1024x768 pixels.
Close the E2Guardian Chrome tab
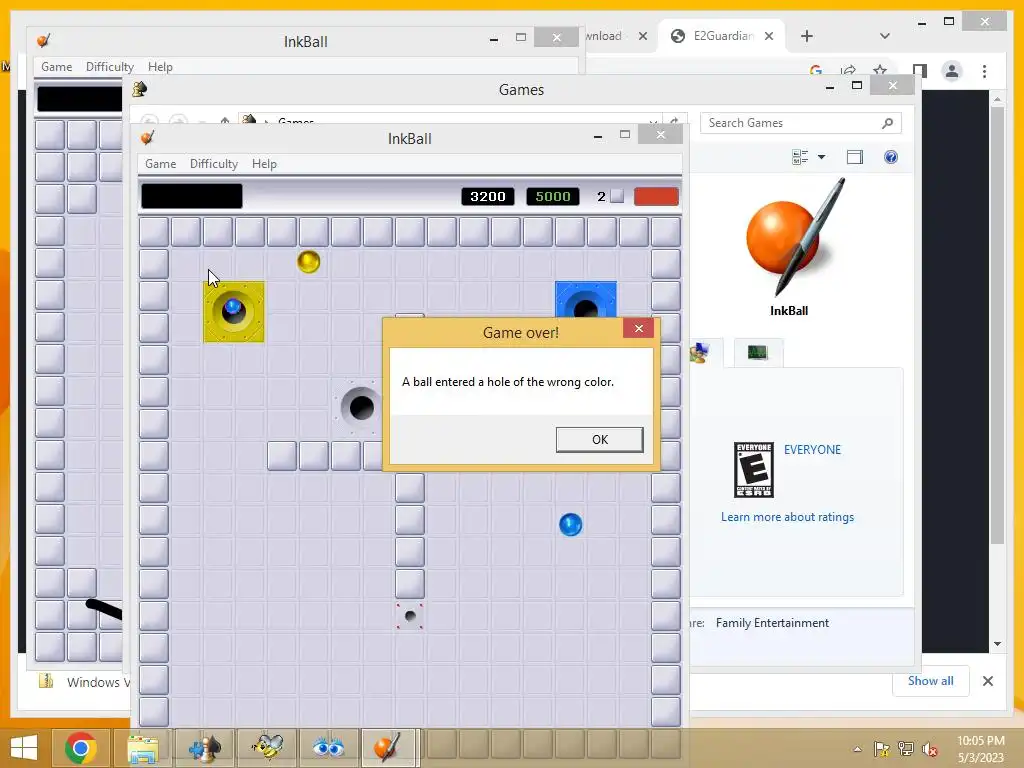[x=769, y=36]
